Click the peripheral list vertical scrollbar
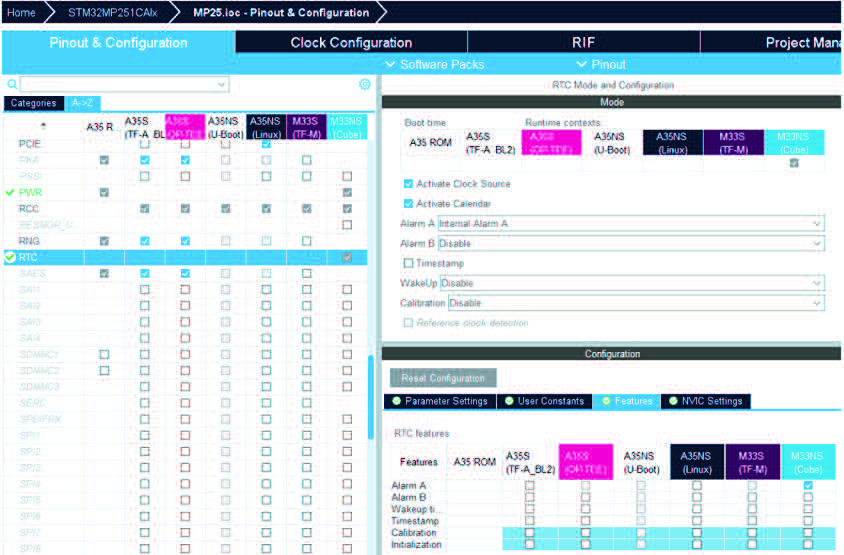This screenshot has width=844, height=555. click(x=371, y=397)
